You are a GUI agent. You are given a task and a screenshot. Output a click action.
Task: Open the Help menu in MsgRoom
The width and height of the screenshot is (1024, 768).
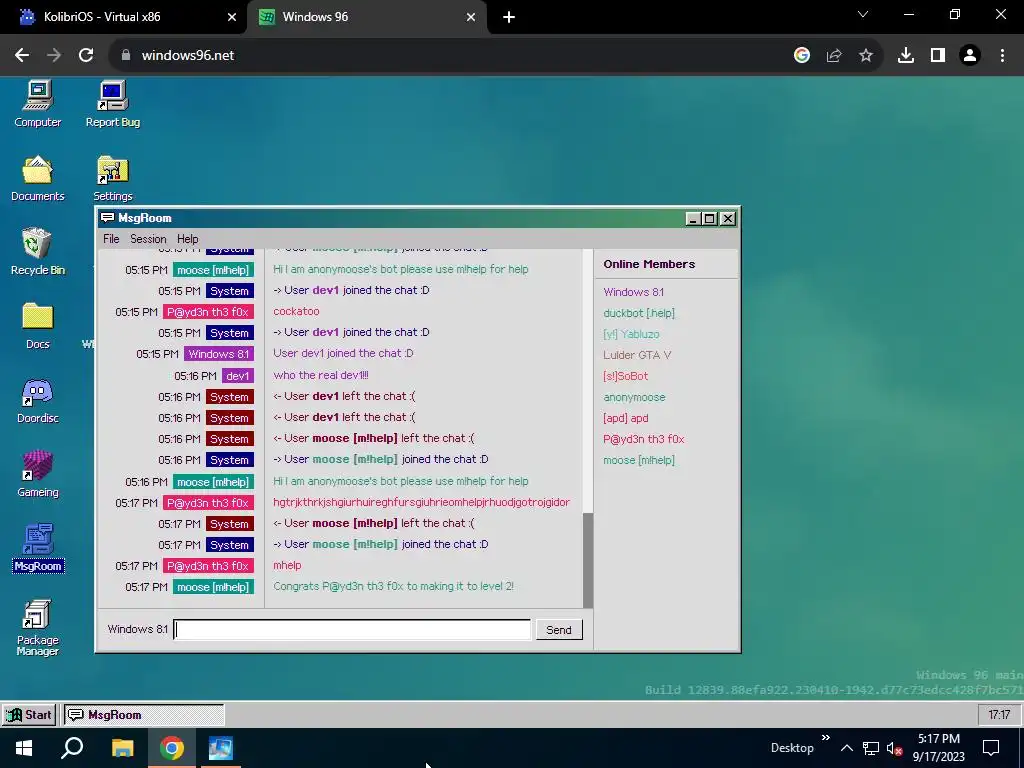point(187,239)
